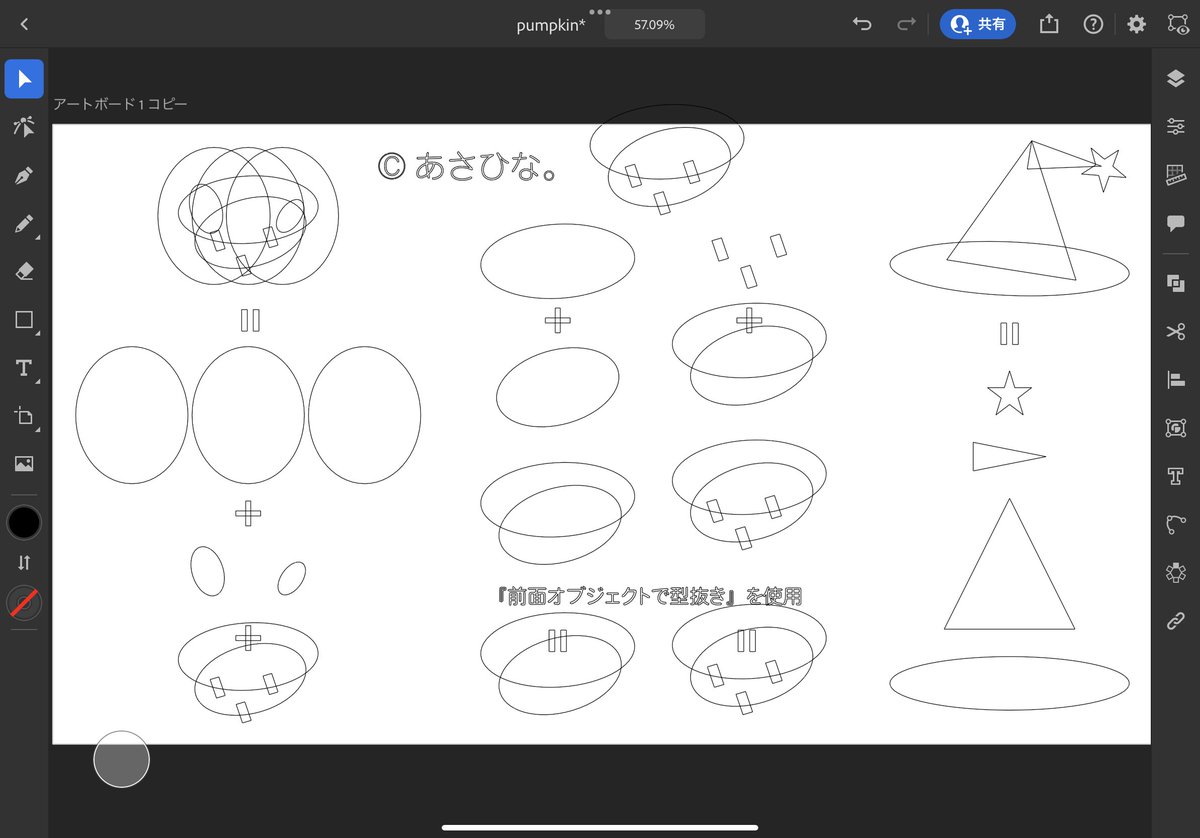Select the Artboard tool

click(24, 416)
